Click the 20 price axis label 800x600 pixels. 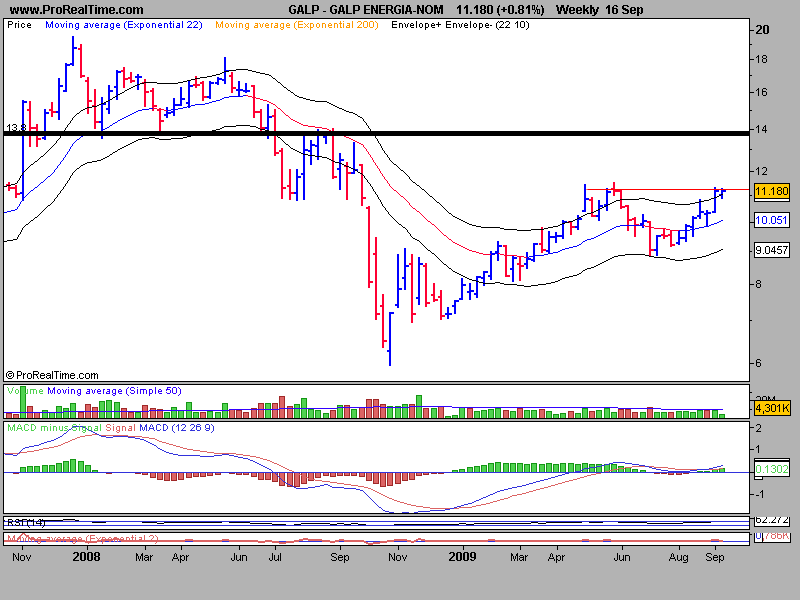(x=762, y=30)
